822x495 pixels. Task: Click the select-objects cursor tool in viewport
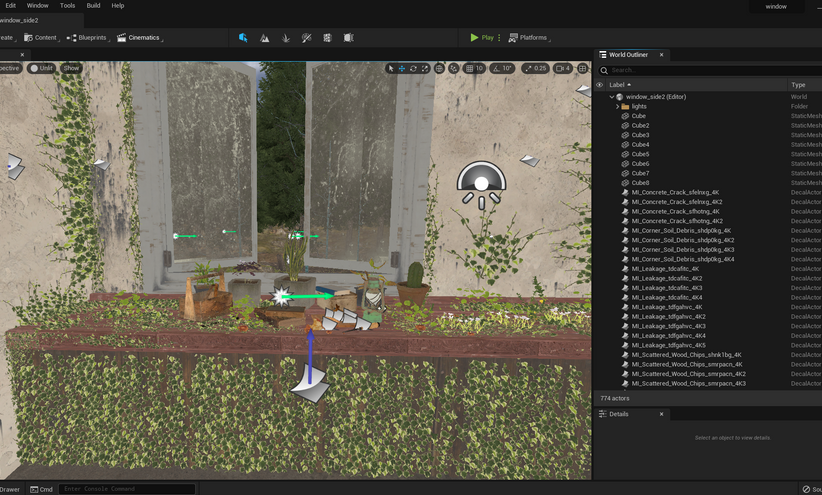tap(391, 68)
